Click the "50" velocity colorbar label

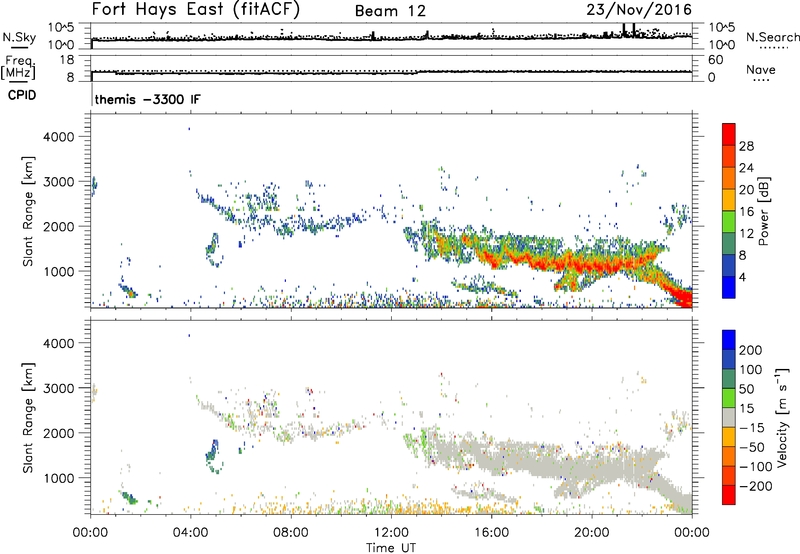[x=746, y=389]
